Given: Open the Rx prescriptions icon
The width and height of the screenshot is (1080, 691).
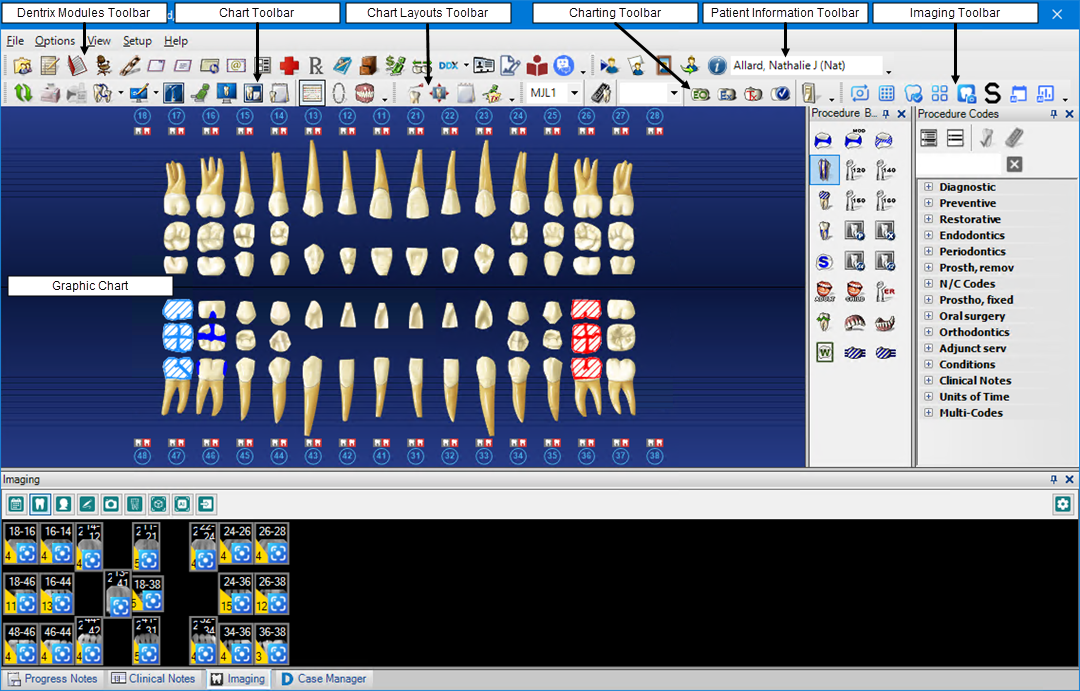Looking at the screenshot, I should pos(316,66).
